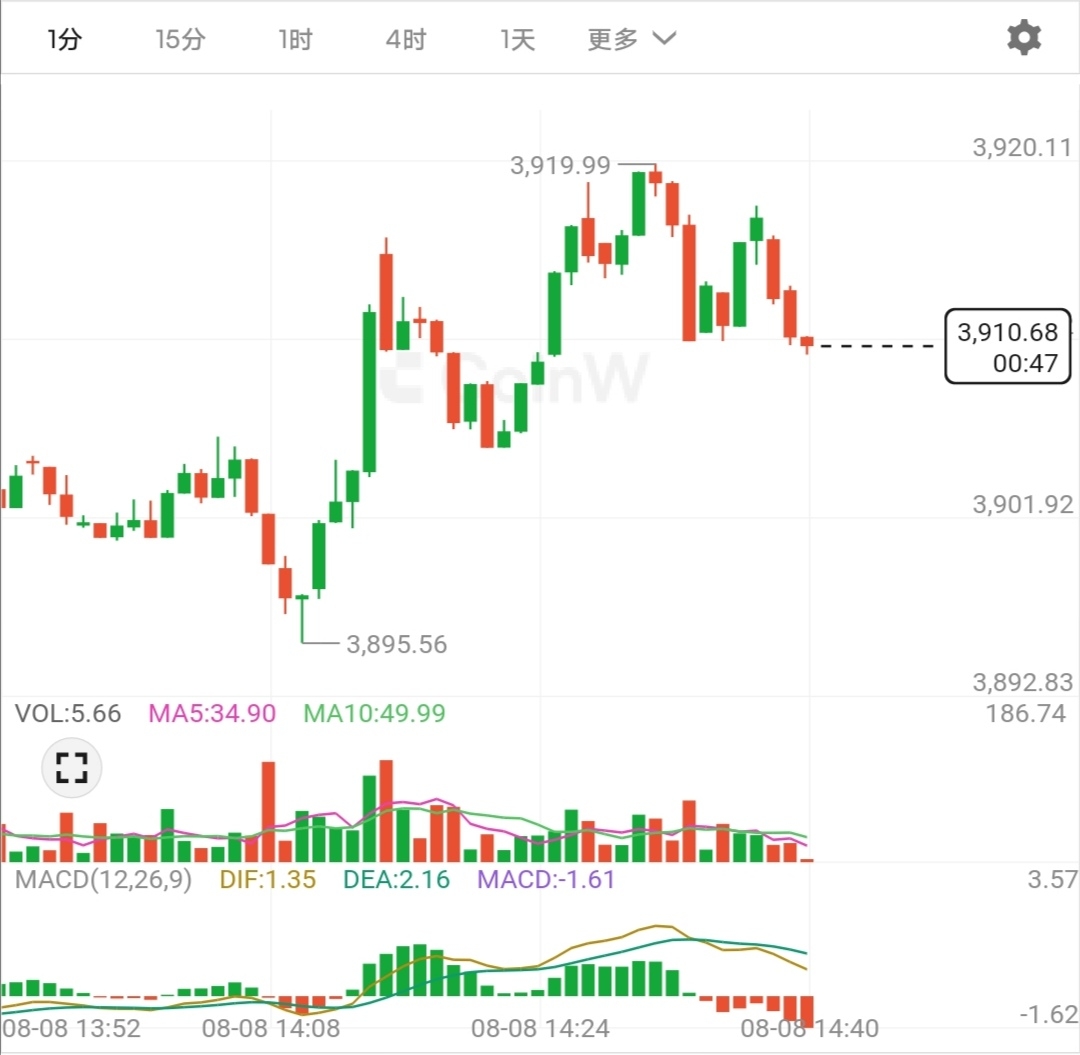Click the 3,895.56 low price marker
1080x1055 pixels.
click(x=396, y=644)
